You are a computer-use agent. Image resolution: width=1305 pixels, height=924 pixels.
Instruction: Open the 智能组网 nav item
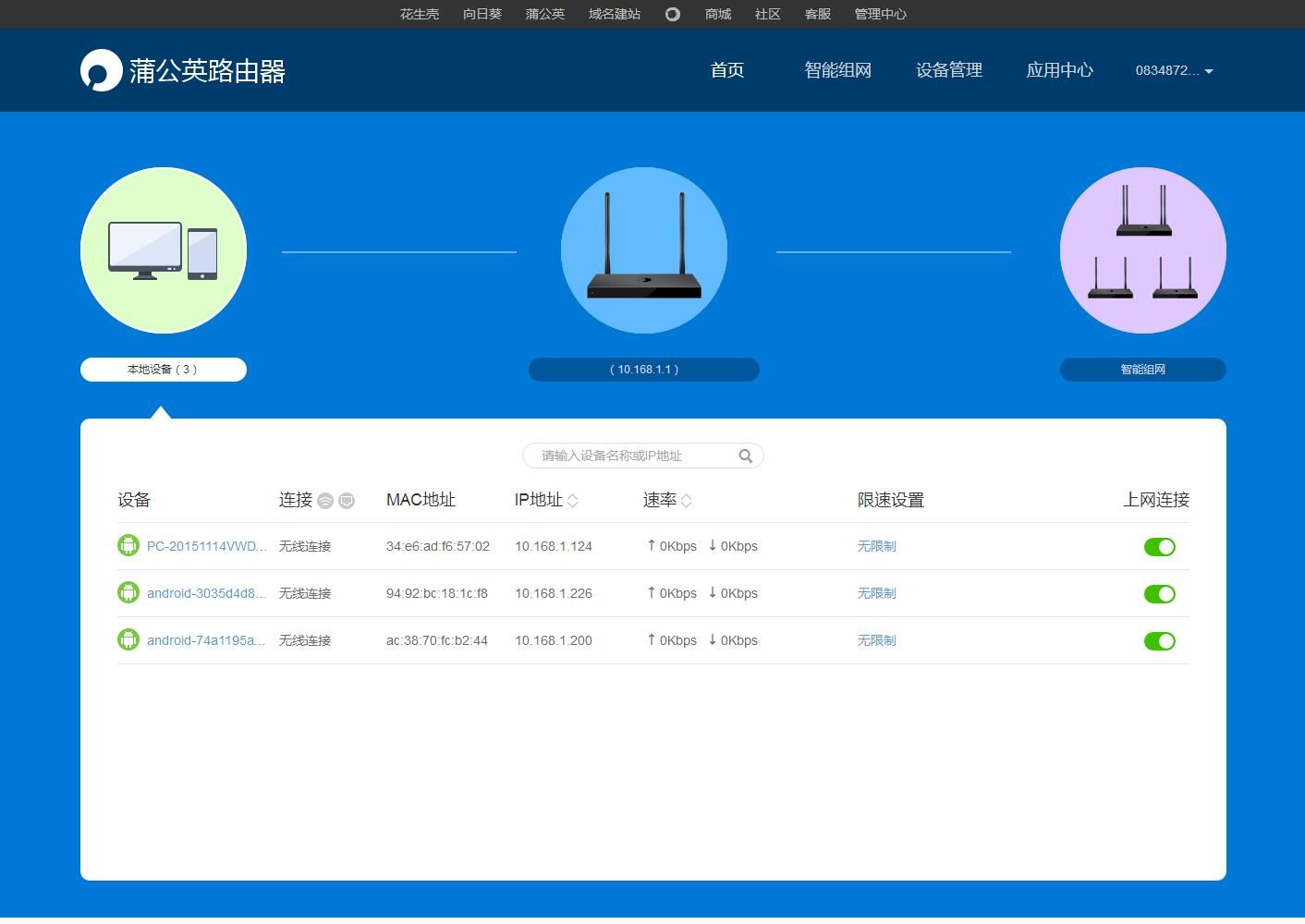[x=838, y=70]
